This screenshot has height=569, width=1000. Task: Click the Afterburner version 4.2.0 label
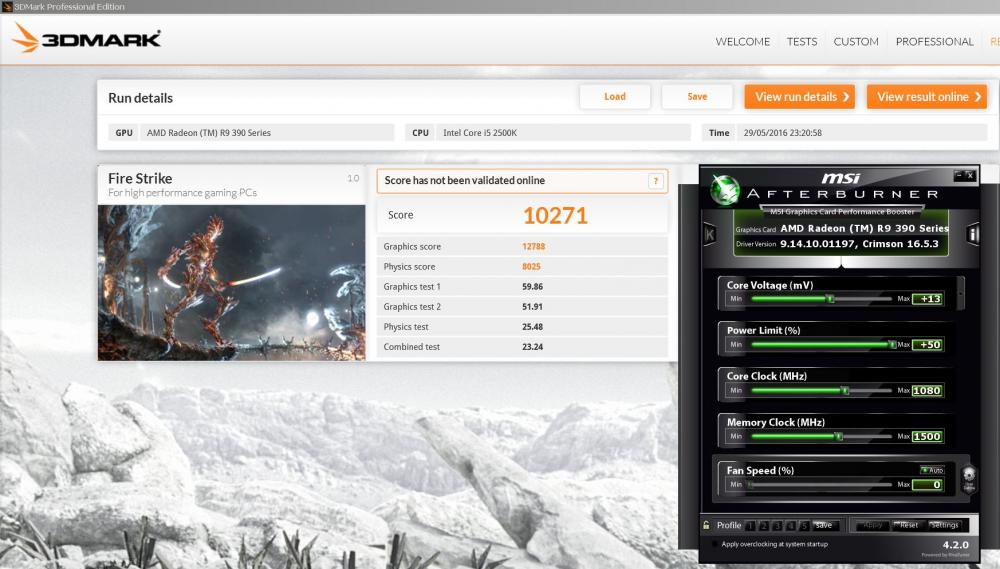955,545
